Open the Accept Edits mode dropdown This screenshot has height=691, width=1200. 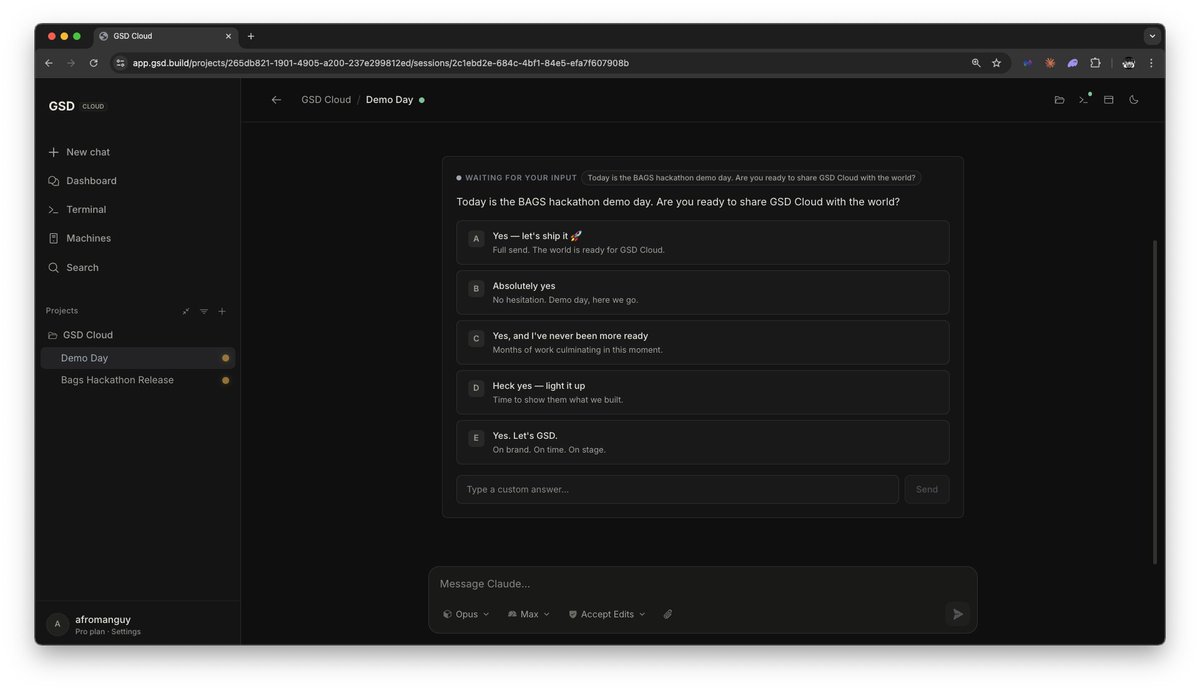(607, 615)
